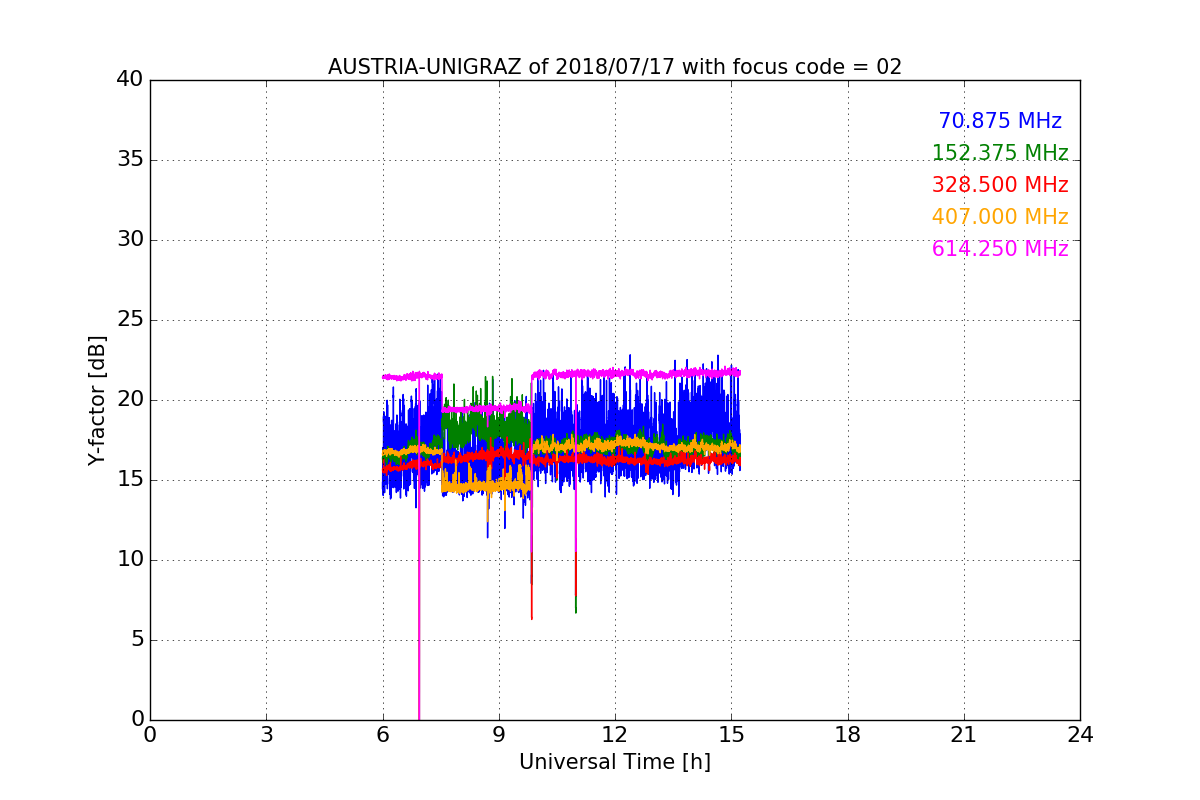
Task: Select the 614.250 MHz legend label
Action: [1000, 249]
